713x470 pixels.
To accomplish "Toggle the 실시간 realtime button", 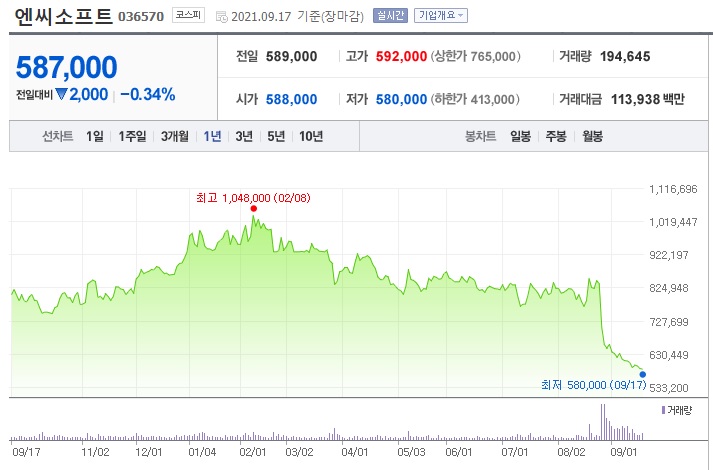I will (x=390, y=15).
